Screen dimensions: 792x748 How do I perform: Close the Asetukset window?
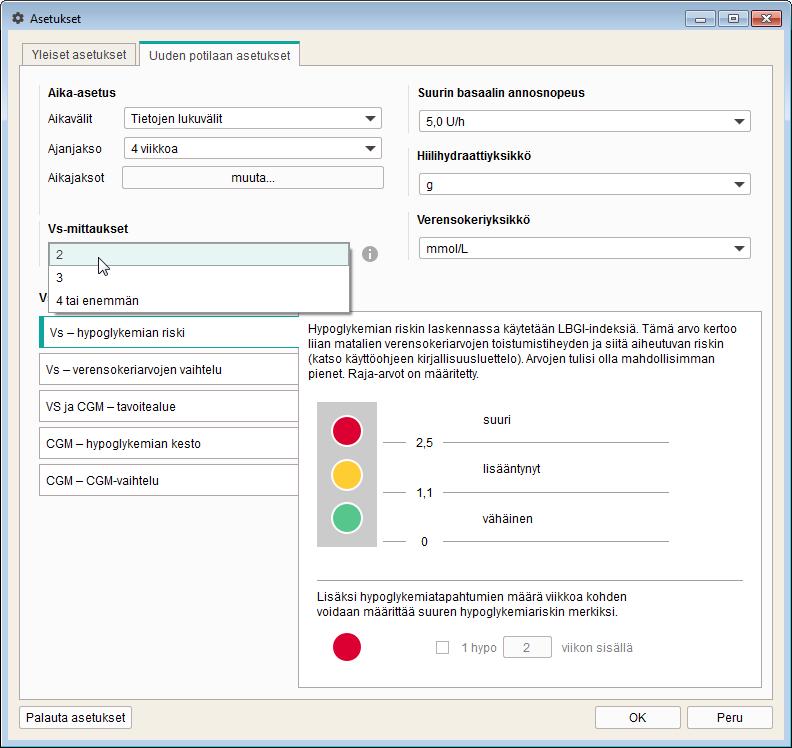tap(766, 19)
